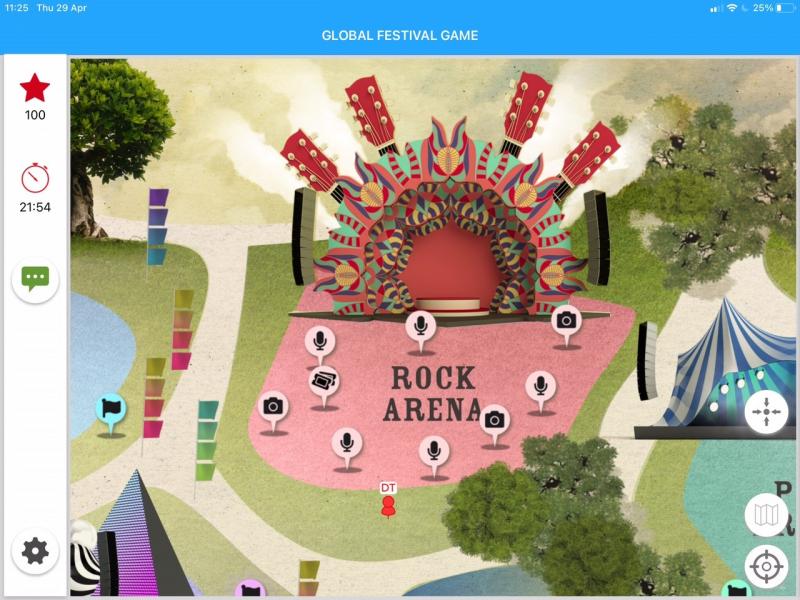Tap the battery indicator in the status bar
The image size is (800, 600).
point(785,8)
